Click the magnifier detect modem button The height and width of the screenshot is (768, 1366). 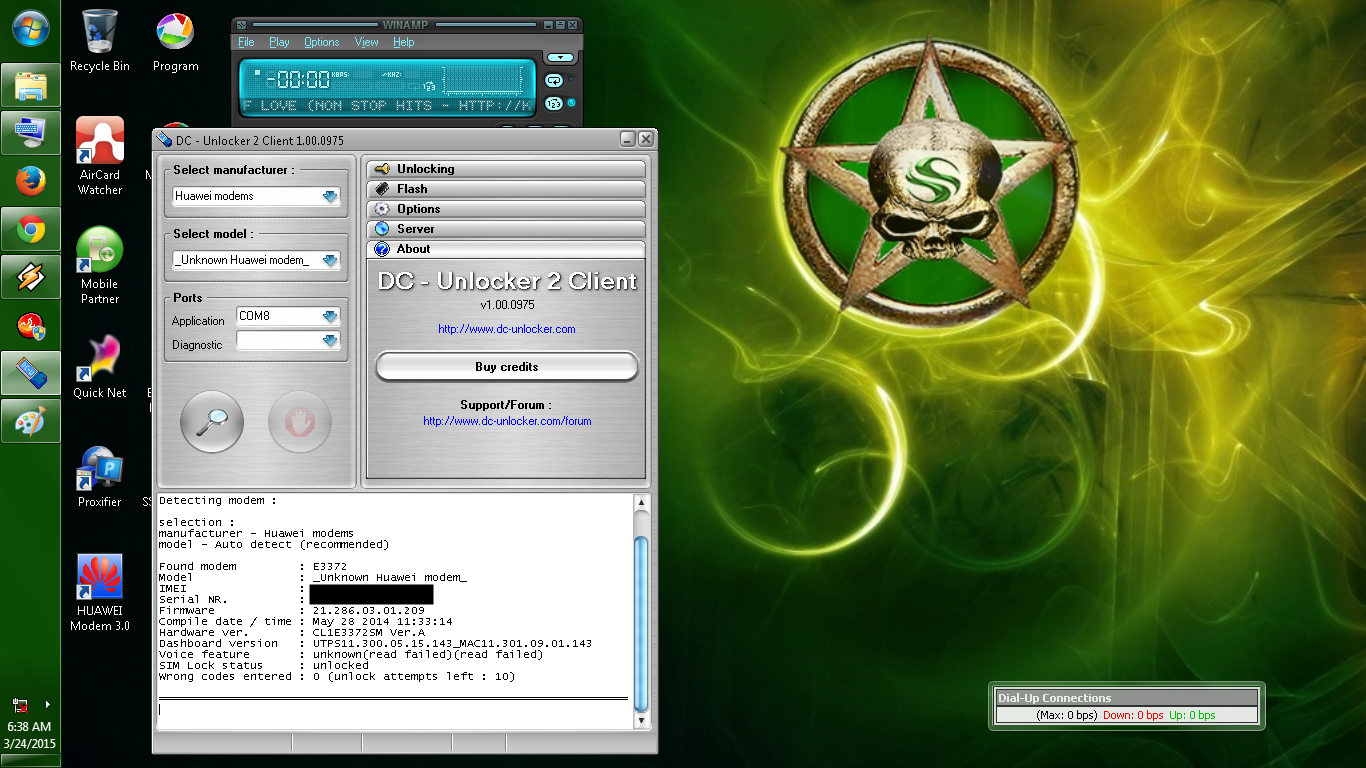(x=212, y=422)
